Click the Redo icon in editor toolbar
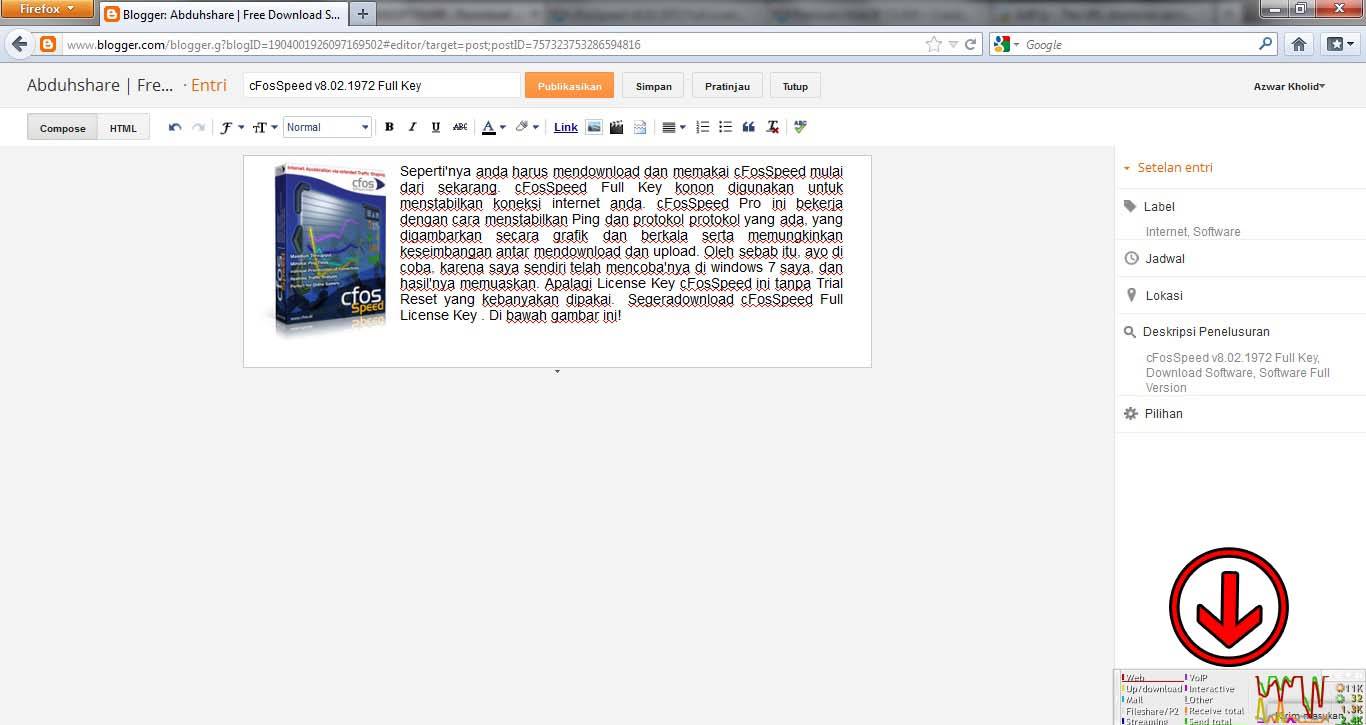This screenshot has height=725, width=1366. 198,127
